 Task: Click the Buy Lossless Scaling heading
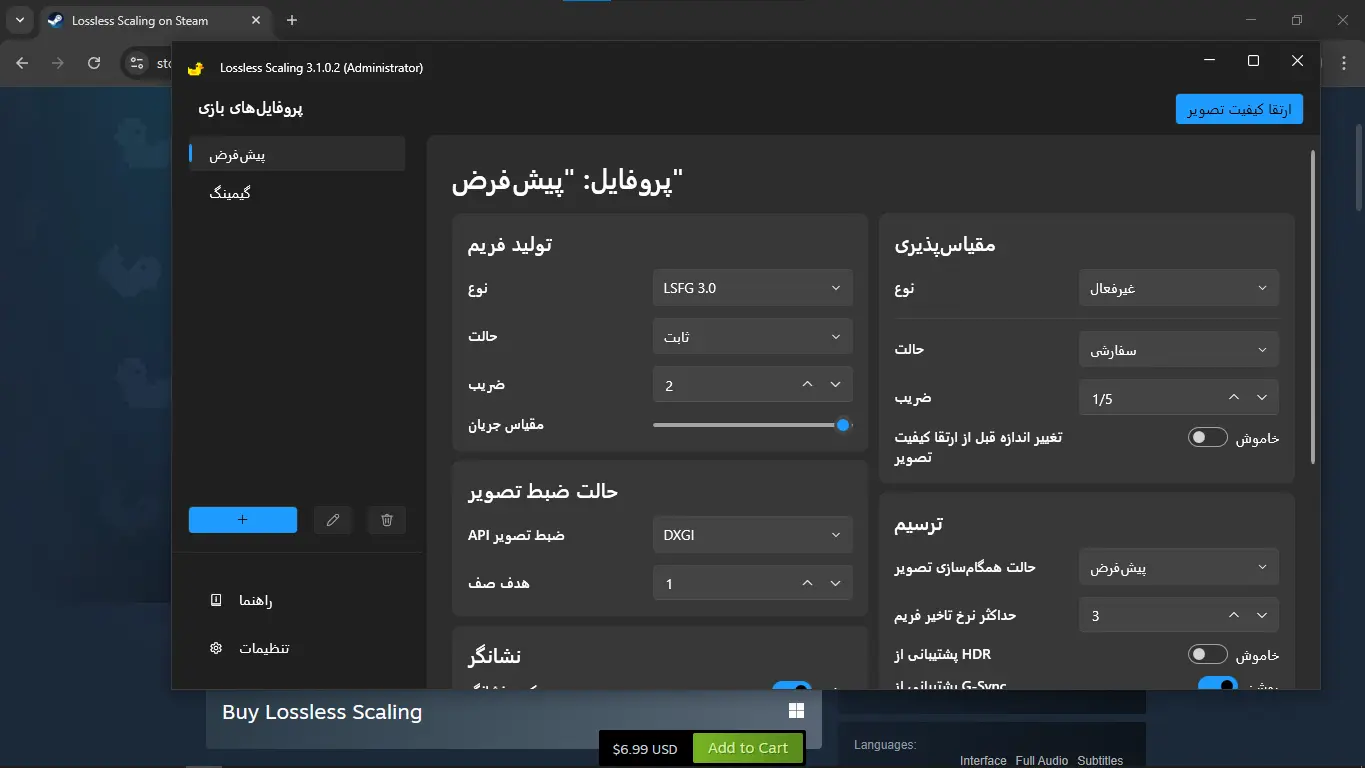[x=322, y=712]
